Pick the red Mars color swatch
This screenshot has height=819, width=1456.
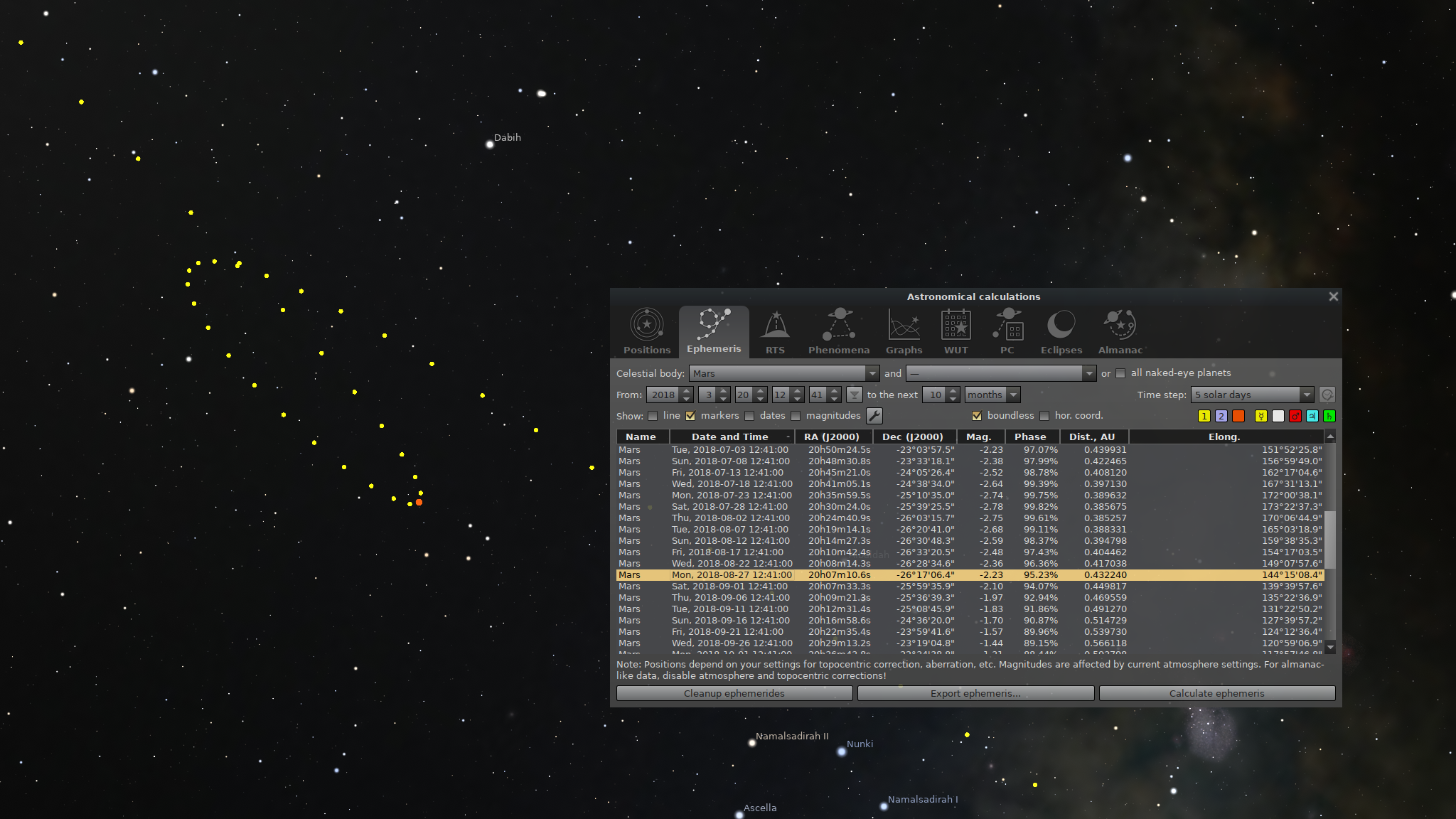[1295, 416]
